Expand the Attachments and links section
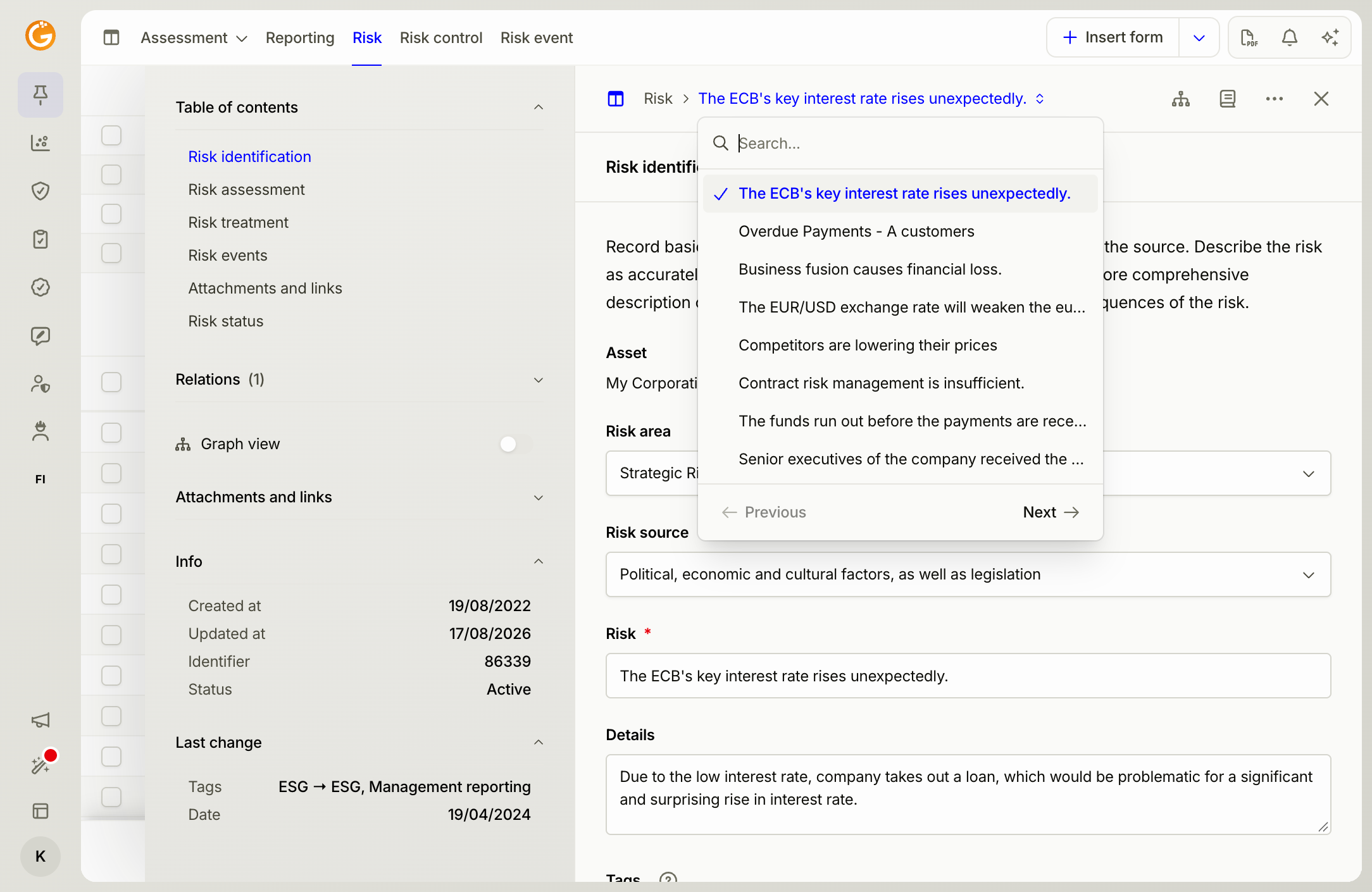Image resolution: width=1372 pixels, height=892 pixels. point(539,498)
